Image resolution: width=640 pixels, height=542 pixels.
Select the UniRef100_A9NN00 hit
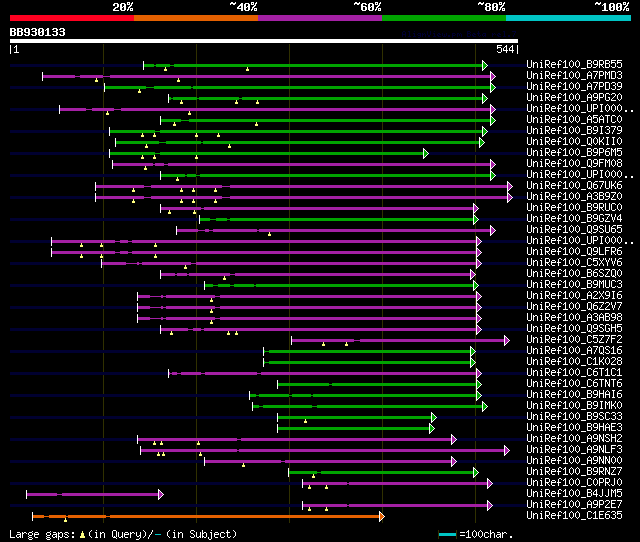574,461
